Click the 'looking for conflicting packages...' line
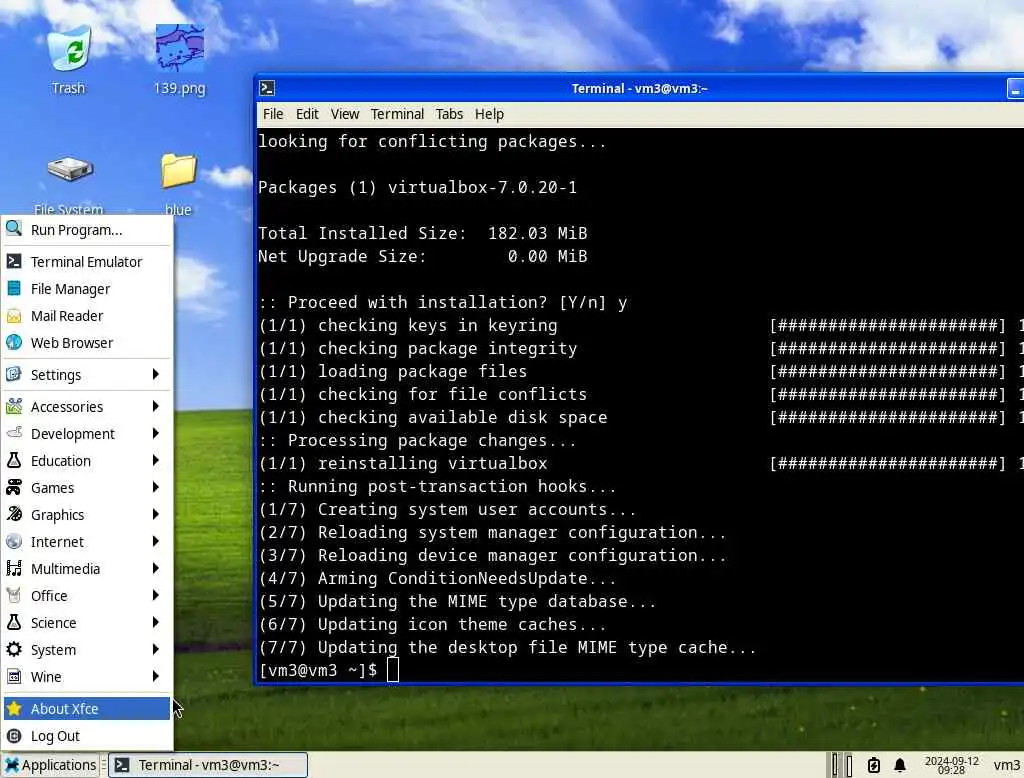 click(432, 142)
